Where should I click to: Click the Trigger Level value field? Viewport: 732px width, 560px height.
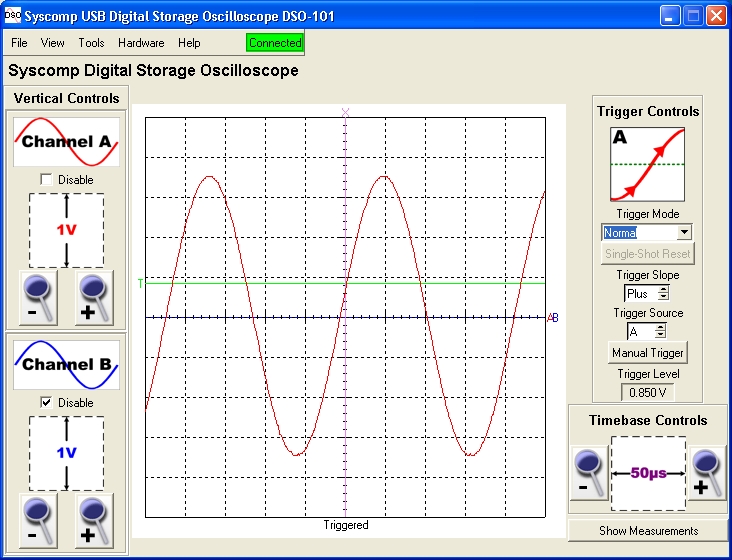(648, 393)
